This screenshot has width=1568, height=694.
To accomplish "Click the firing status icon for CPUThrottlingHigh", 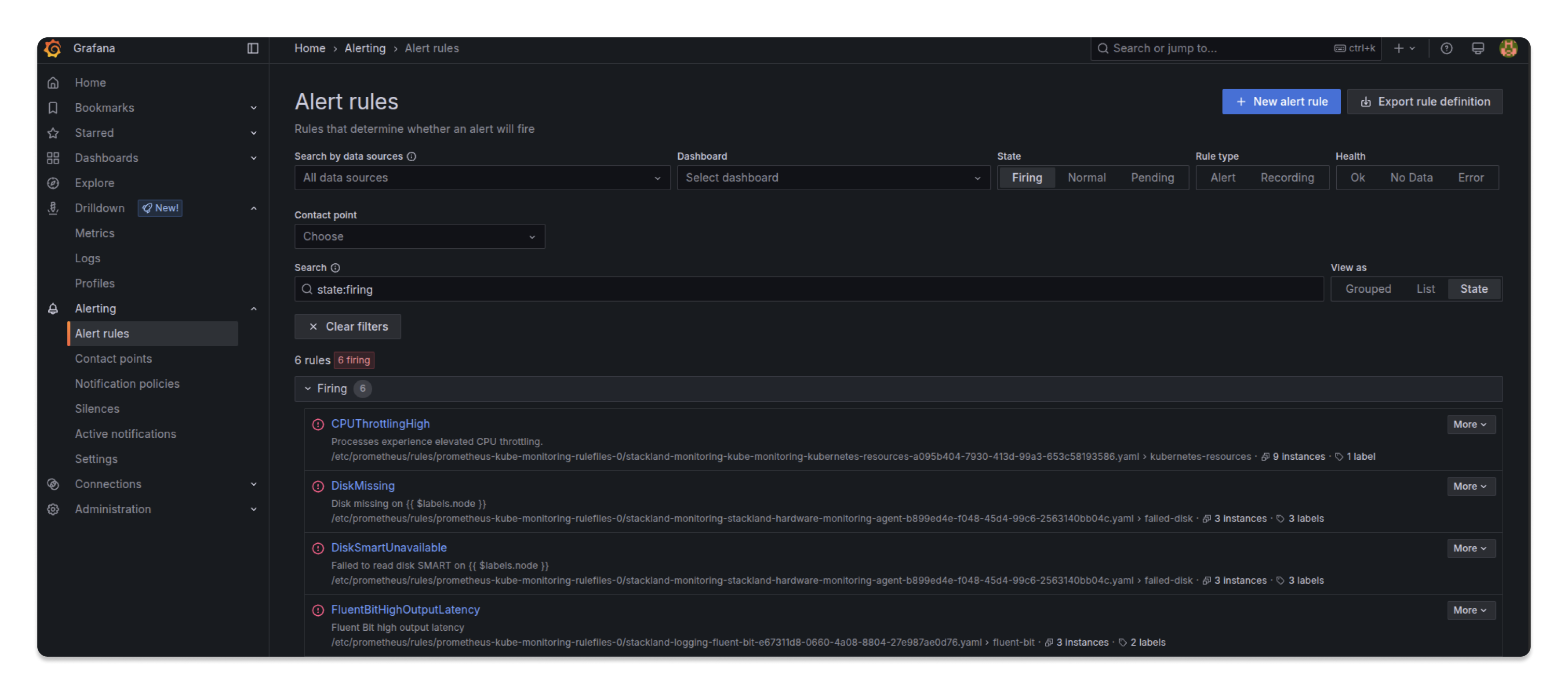I will point(318,424).
